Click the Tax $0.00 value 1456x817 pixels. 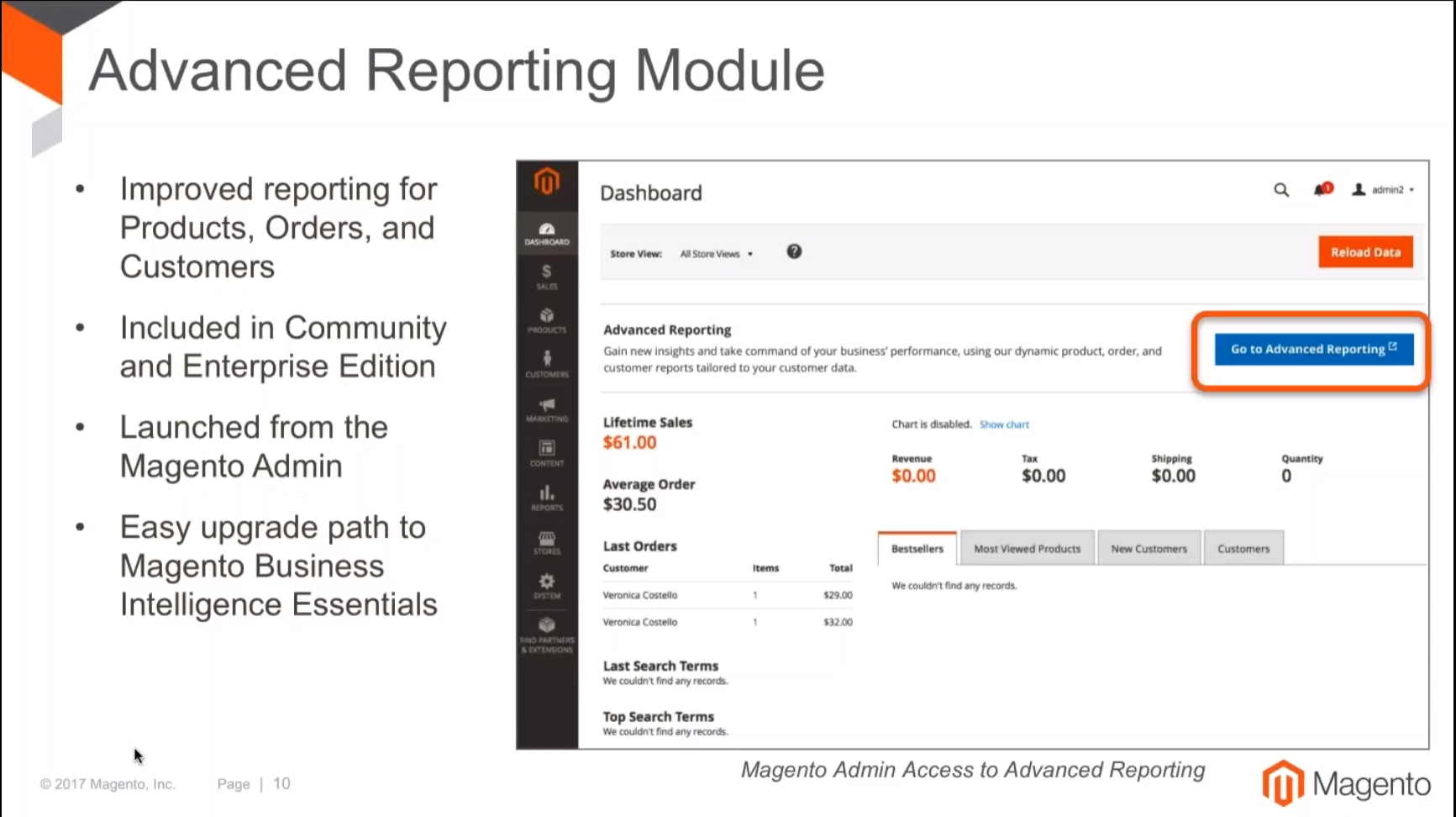pos(1043,476)
